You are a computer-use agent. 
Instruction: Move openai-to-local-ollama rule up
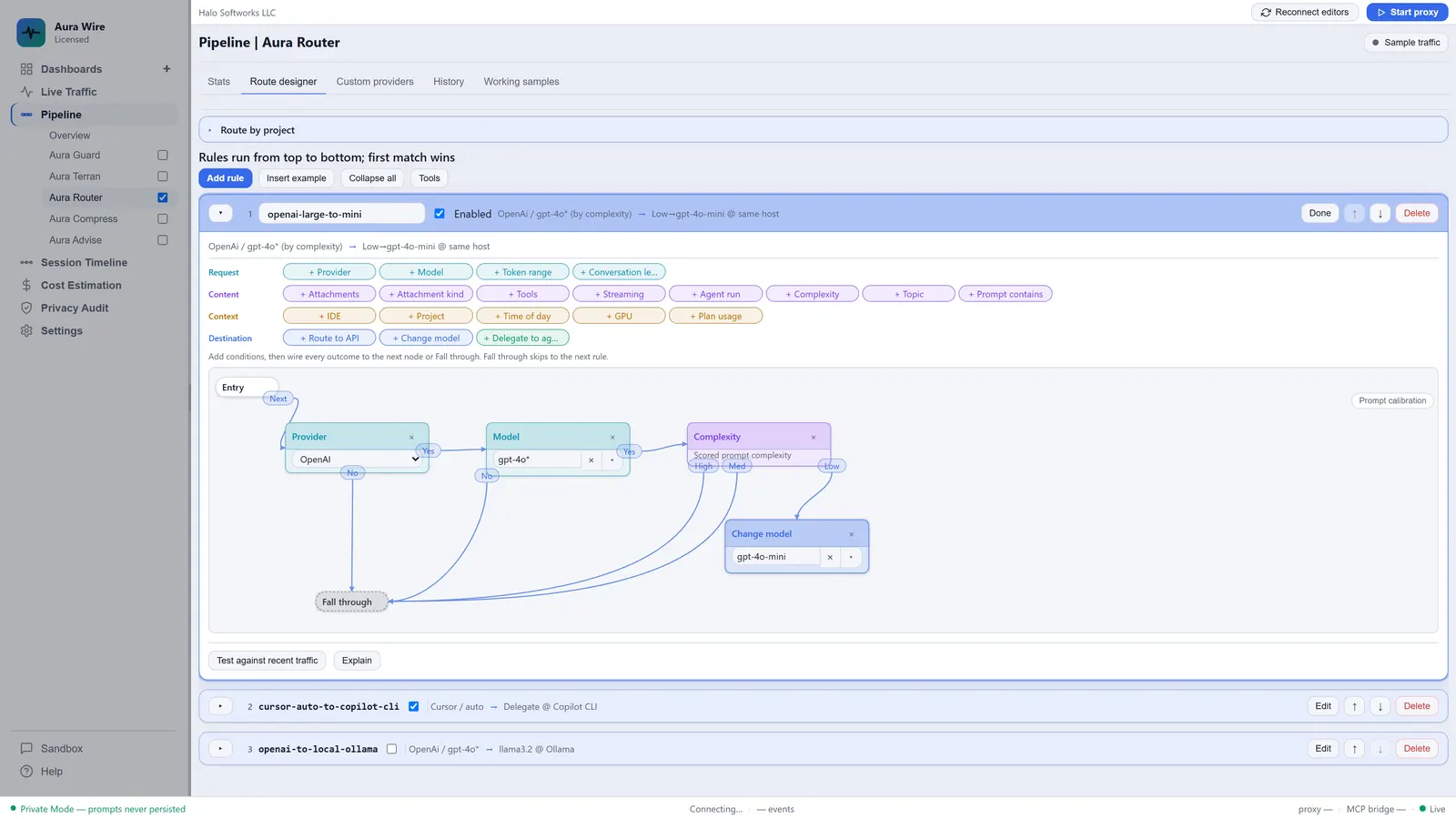point(1354,749)
